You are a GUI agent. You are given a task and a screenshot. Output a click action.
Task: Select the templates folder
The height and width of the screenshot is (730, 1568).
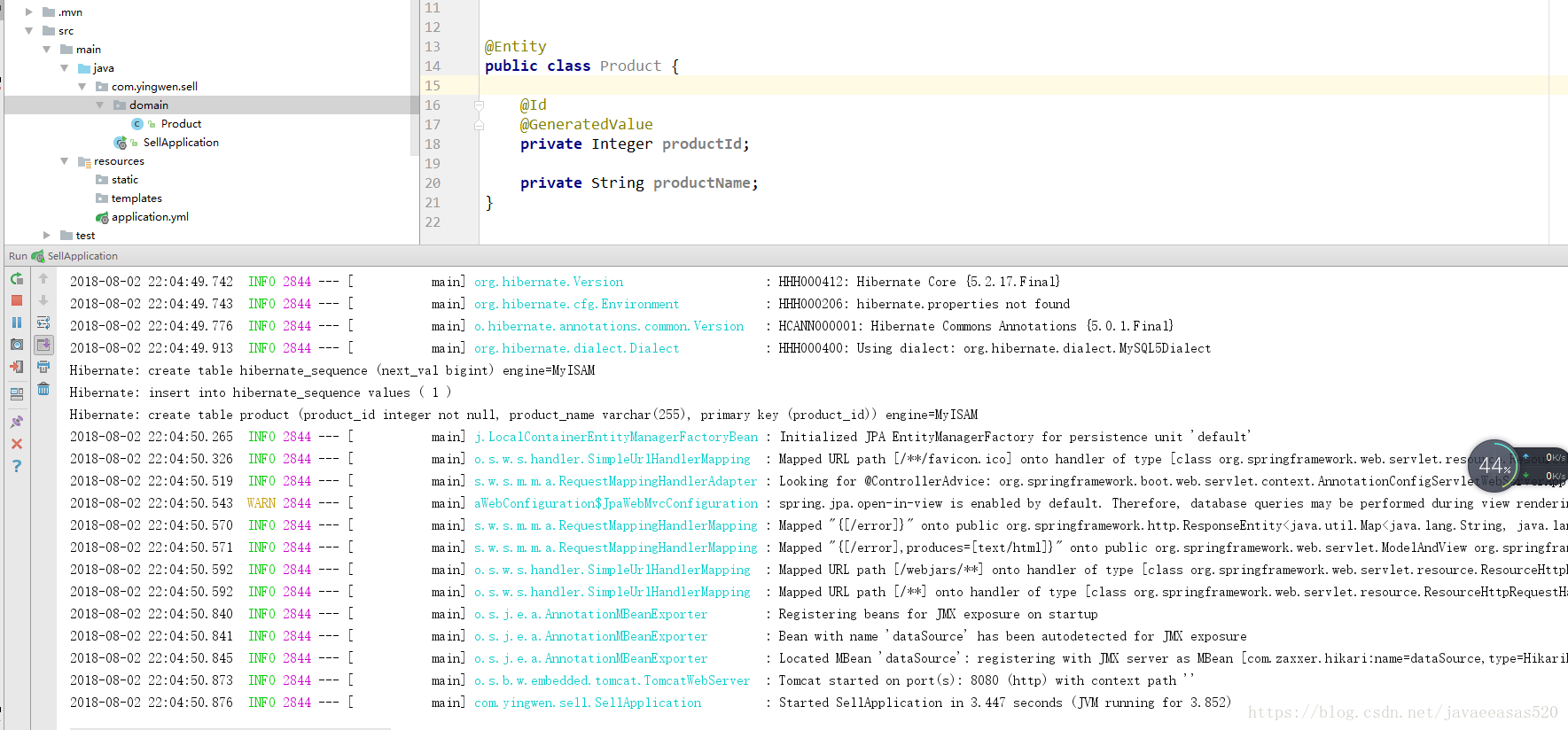137,198
